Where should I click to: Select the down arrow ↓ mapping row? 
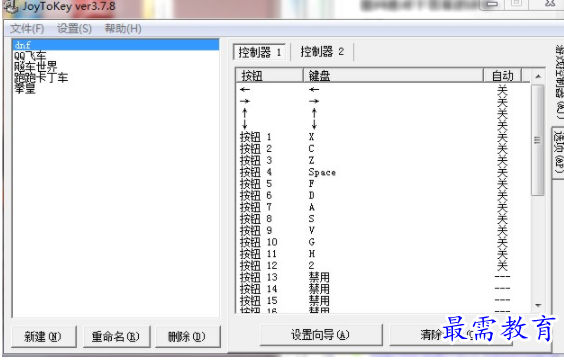(x=383, y=124)
